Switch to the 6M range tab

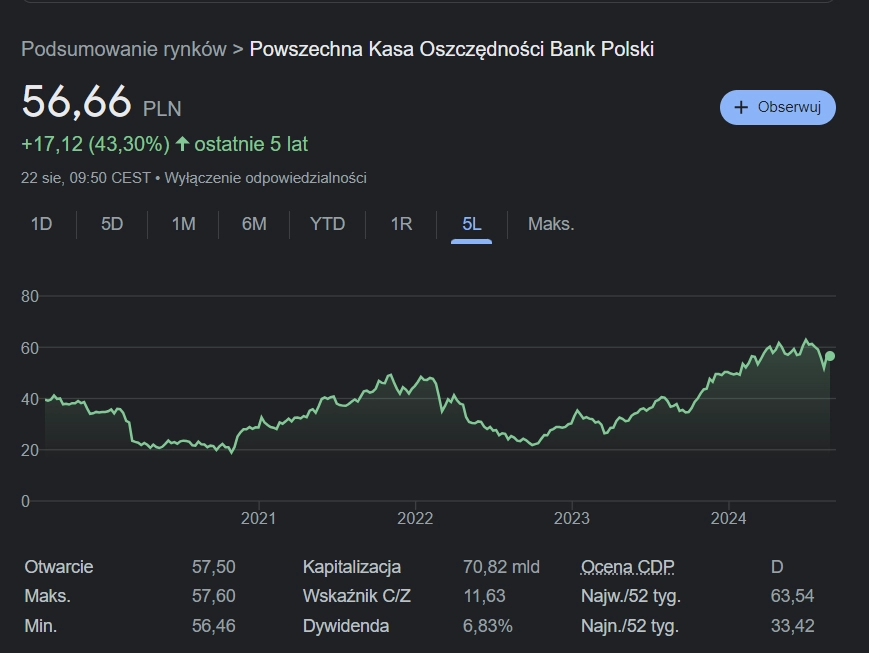[x=254, y=224]
